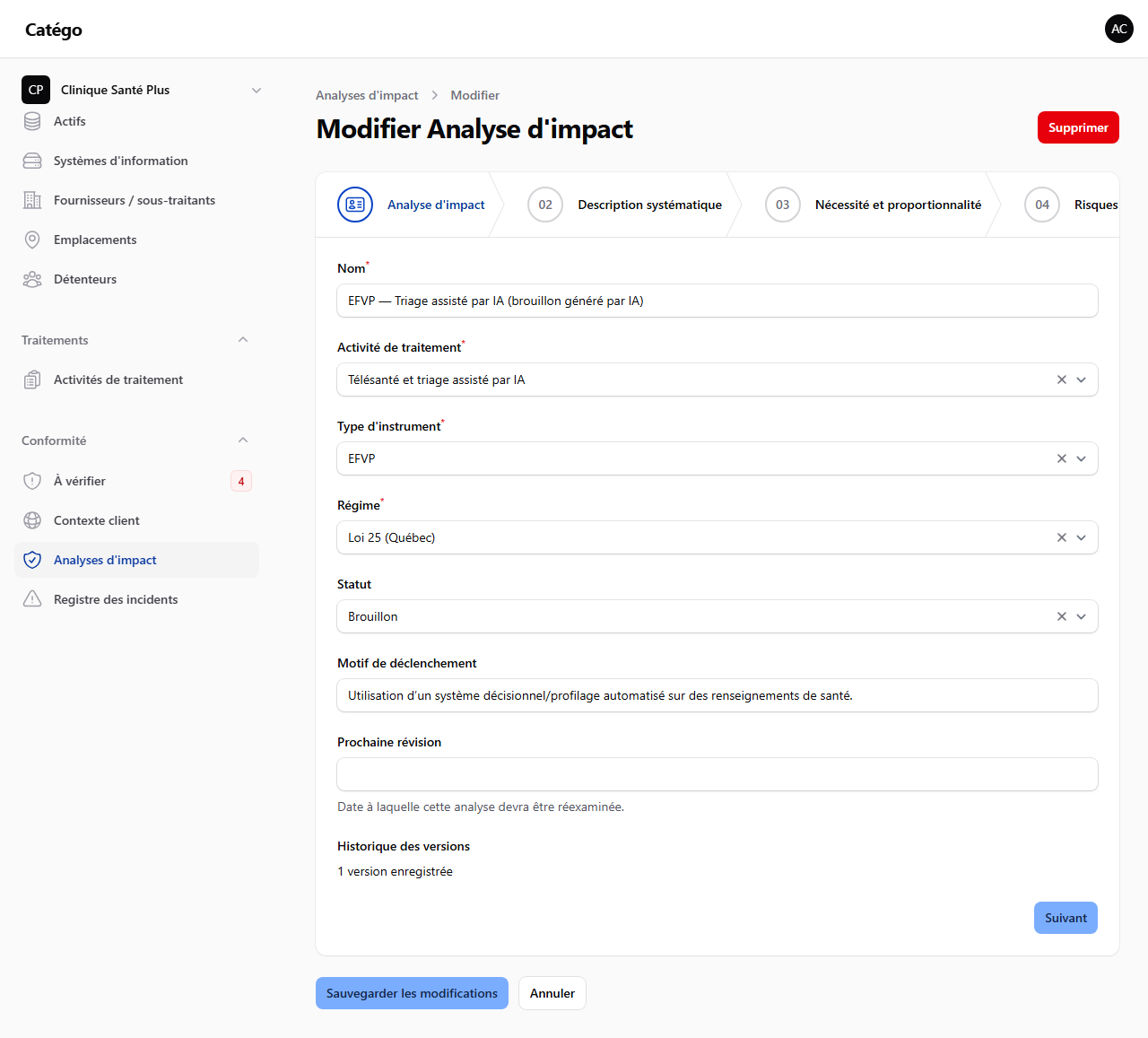1148x1038 pixels.
Task: Click the '1 version enregistrée' text
Action: pos(395,871)
